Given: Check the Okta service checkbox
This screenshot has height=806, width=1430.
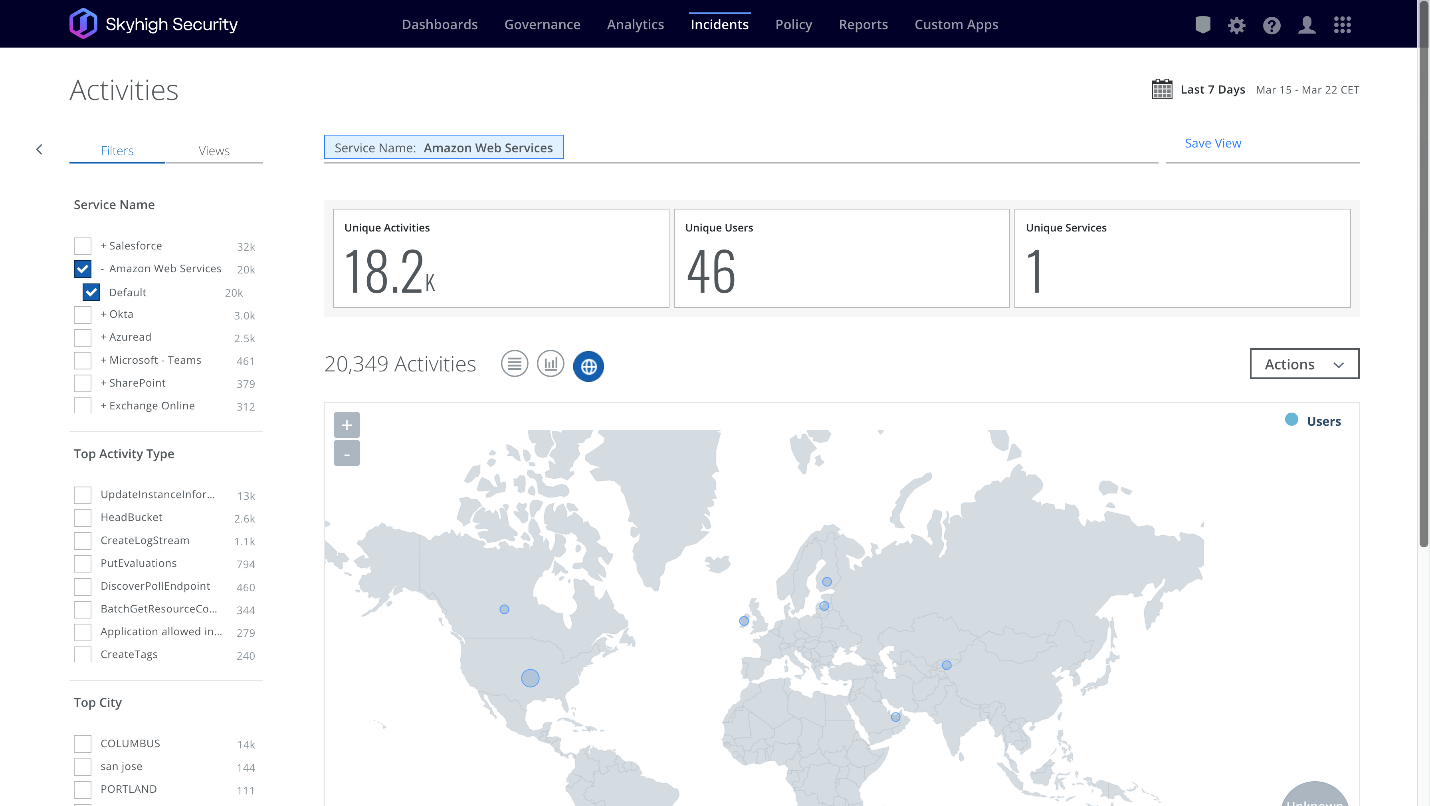Looking at the screenshot, I should pos(83,315).
